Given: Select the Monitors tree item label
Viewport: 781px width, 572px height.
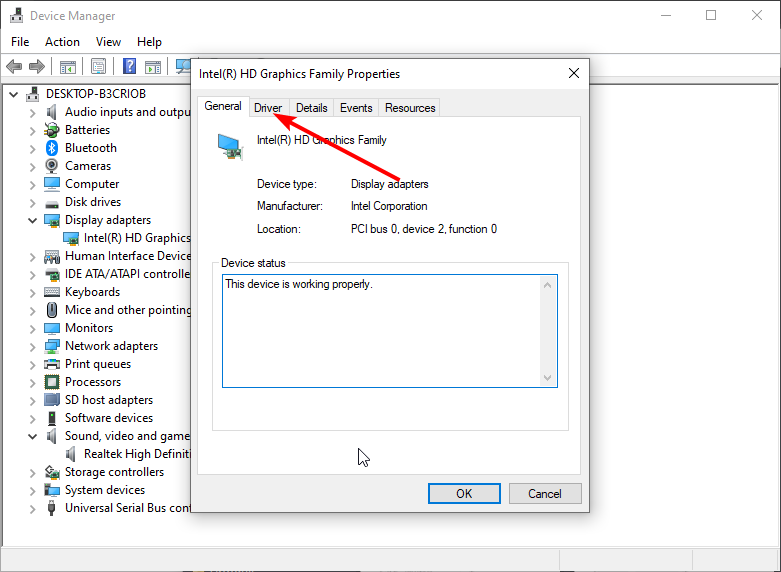Looking at the screenshot, I should pyautogui.click(x=89, y=328).
